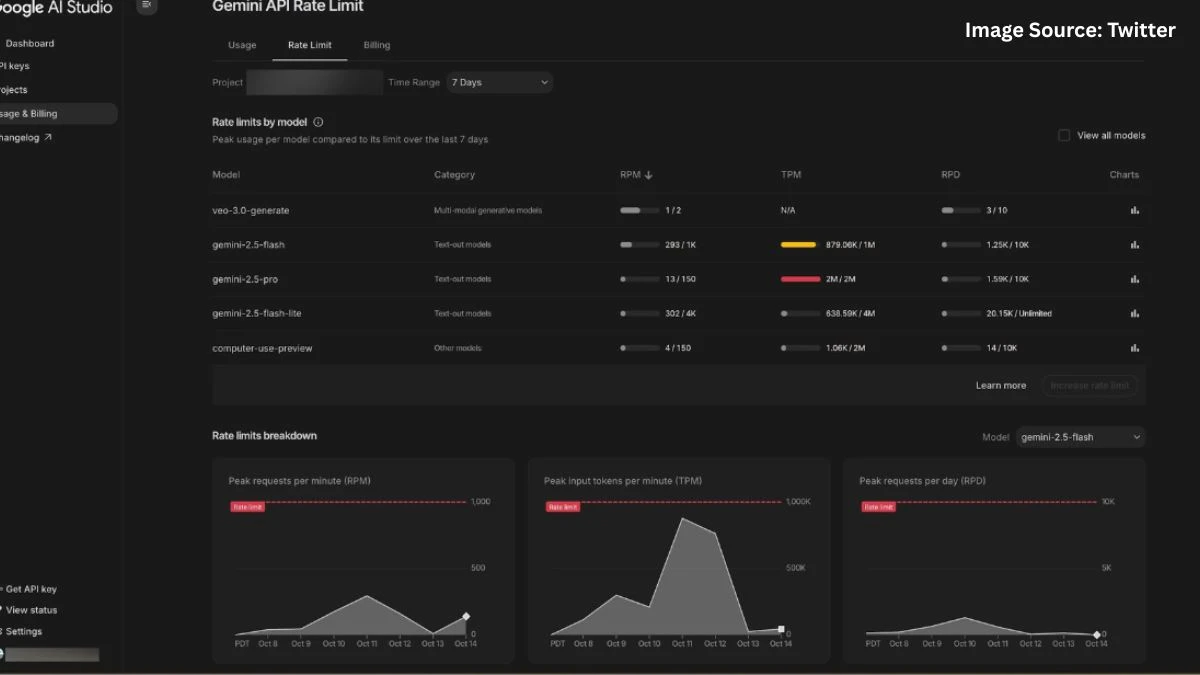Image resolution: width=1200 pixels, height=675 pixels.
Task: Open charts for computer-use-preview row
Action: pos(1134,348)
